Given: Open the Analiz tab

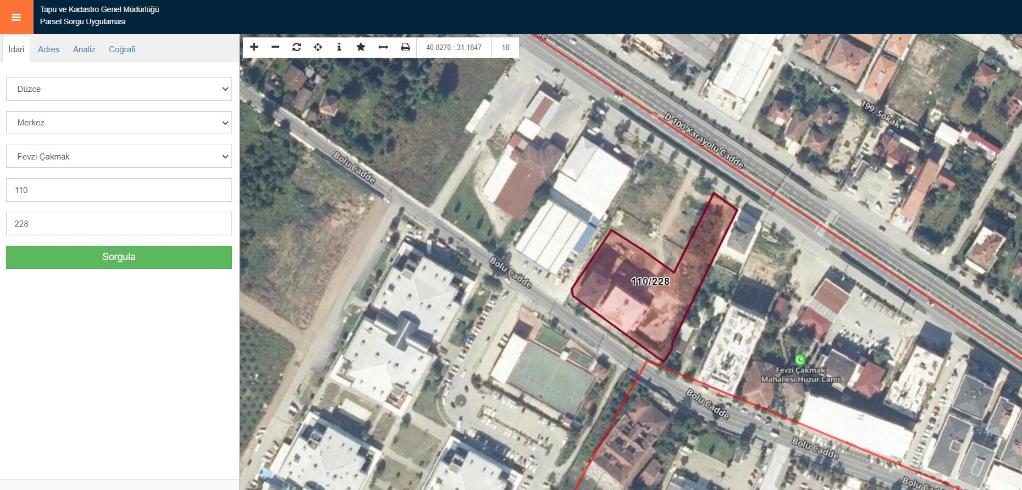Looking at the screenshot, I should (83, 49).
